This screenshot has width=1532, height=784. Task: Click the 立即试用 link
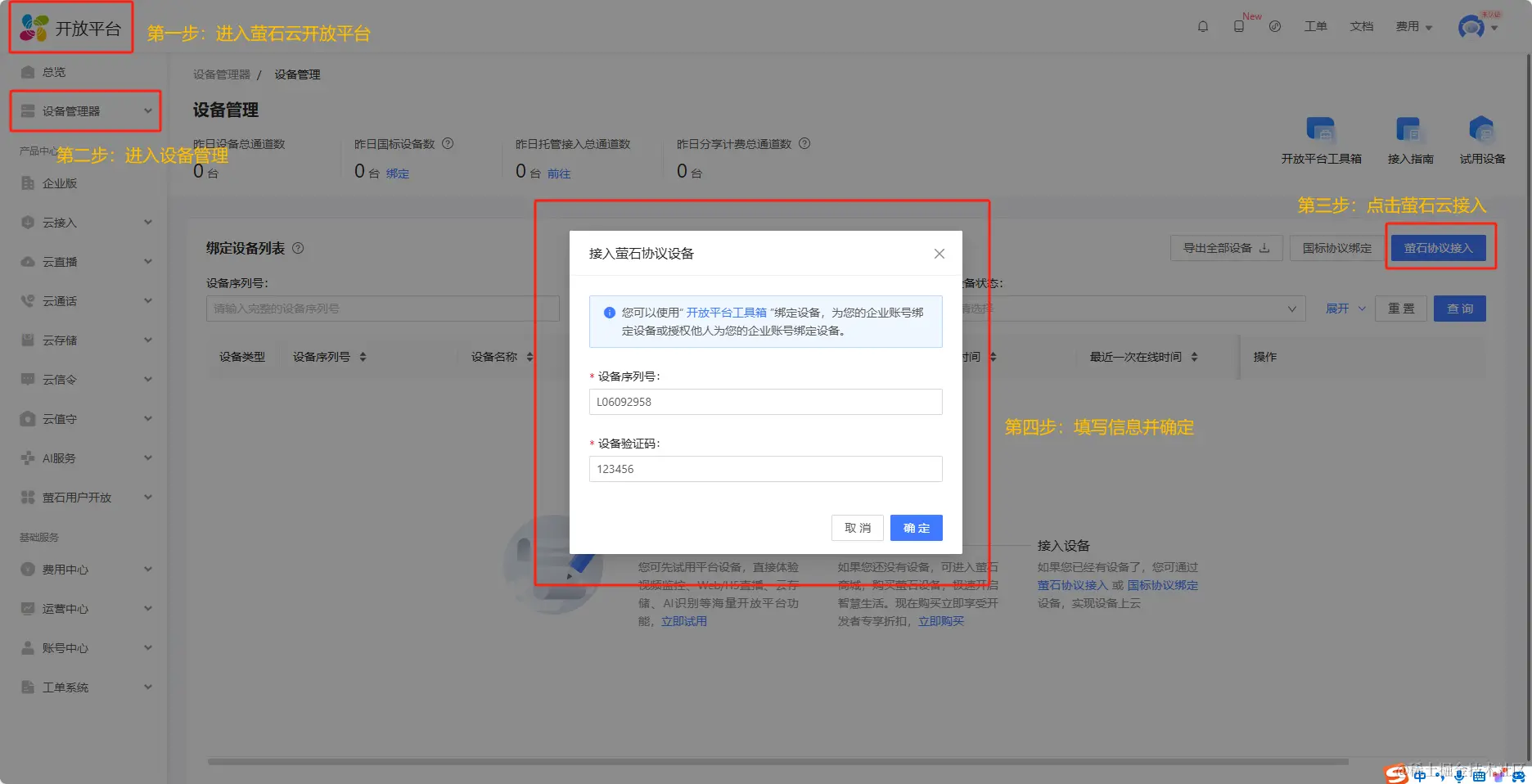(x=684, y=621)
